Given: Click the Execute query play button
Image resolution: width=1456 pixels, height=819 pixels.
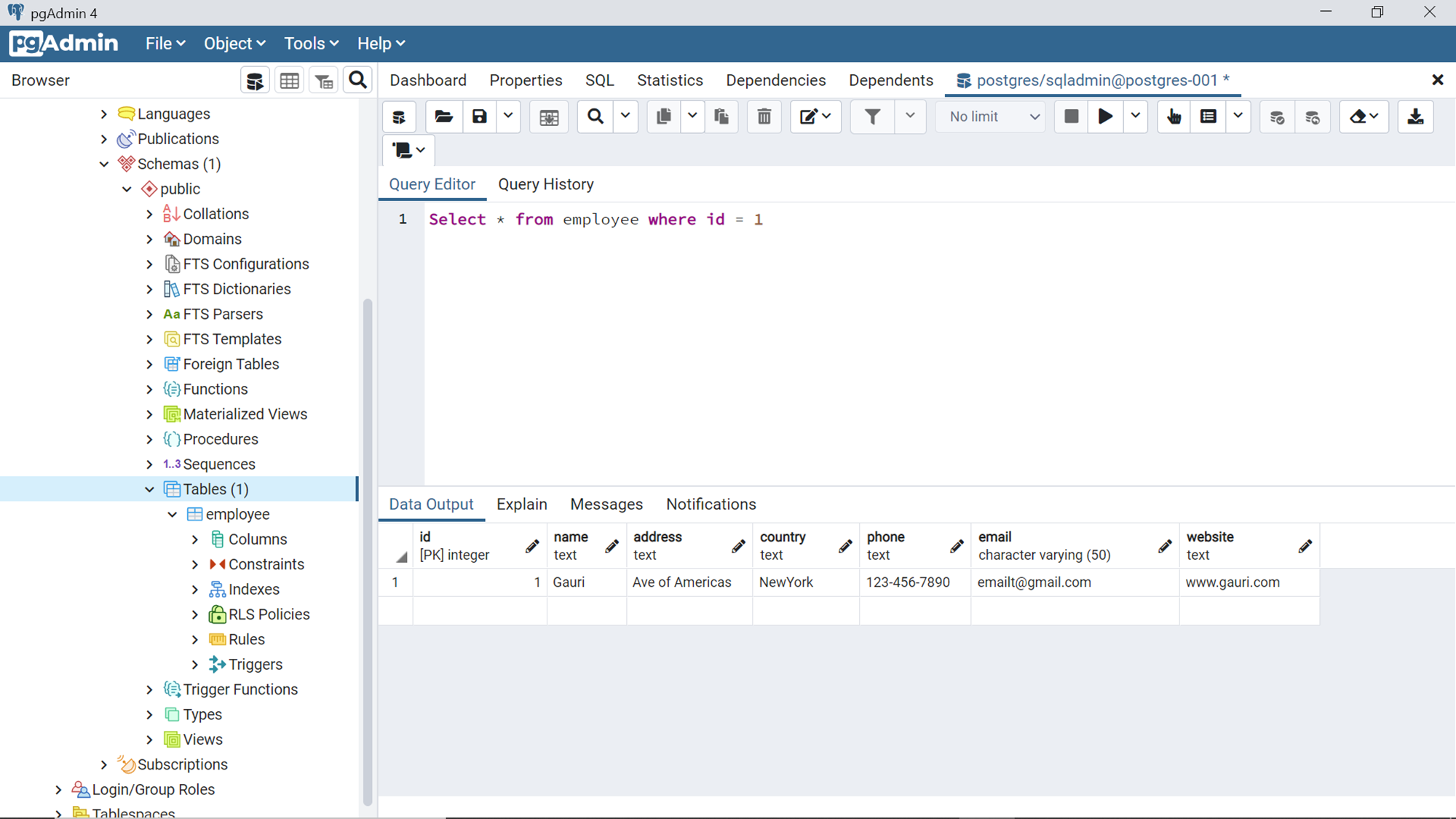Looking at the screenshot, I should (x=1105, y=116).
